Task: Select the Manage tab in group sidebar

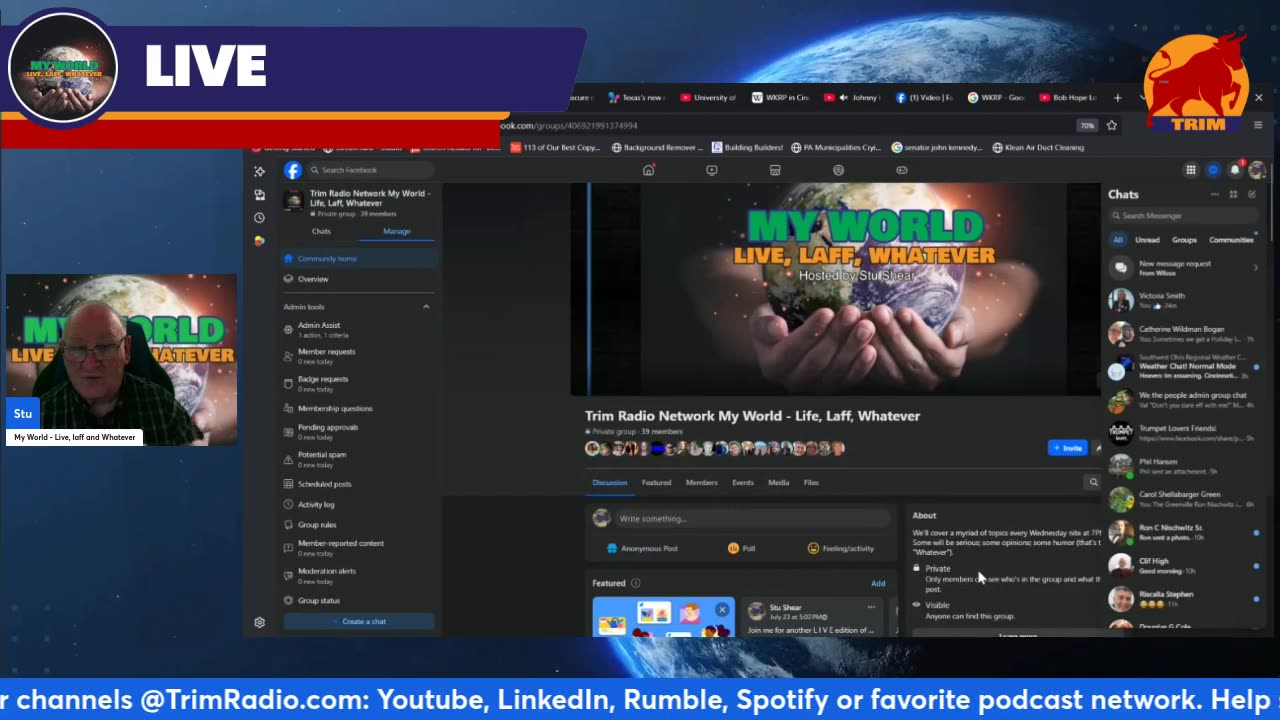Action: (x=397, y=231)
